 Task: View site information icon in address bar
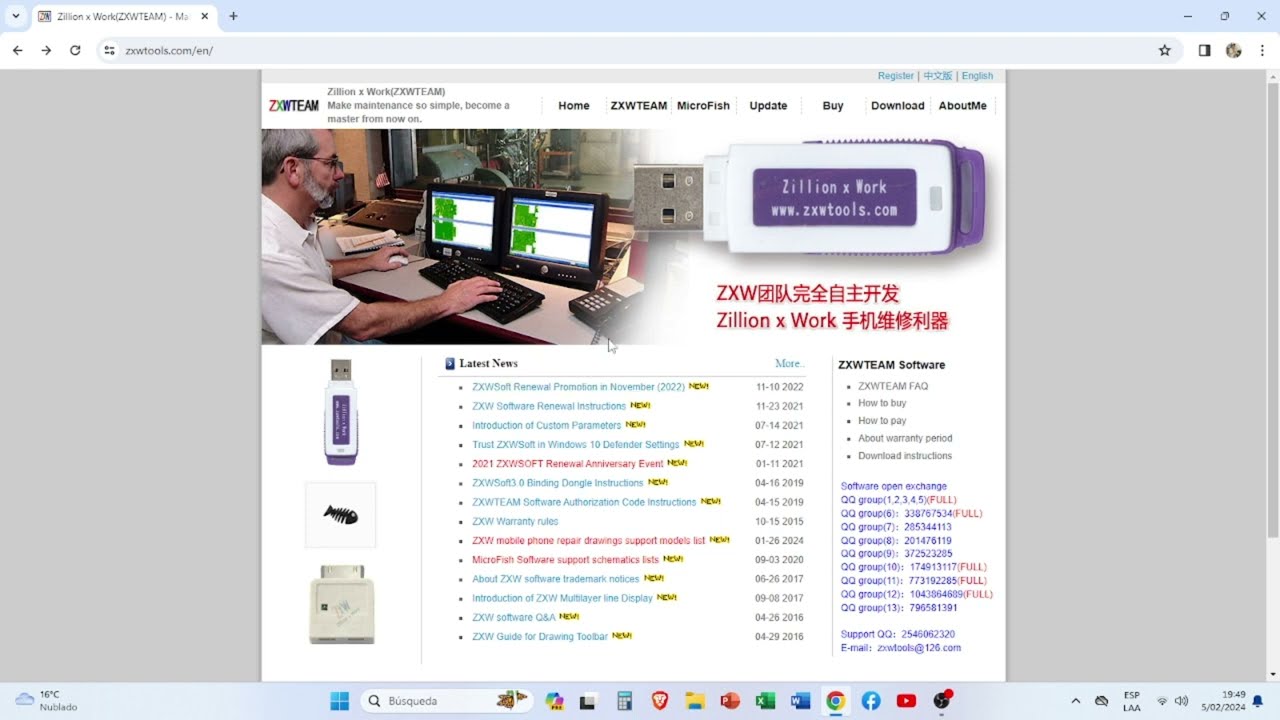(x=110, y=50)
